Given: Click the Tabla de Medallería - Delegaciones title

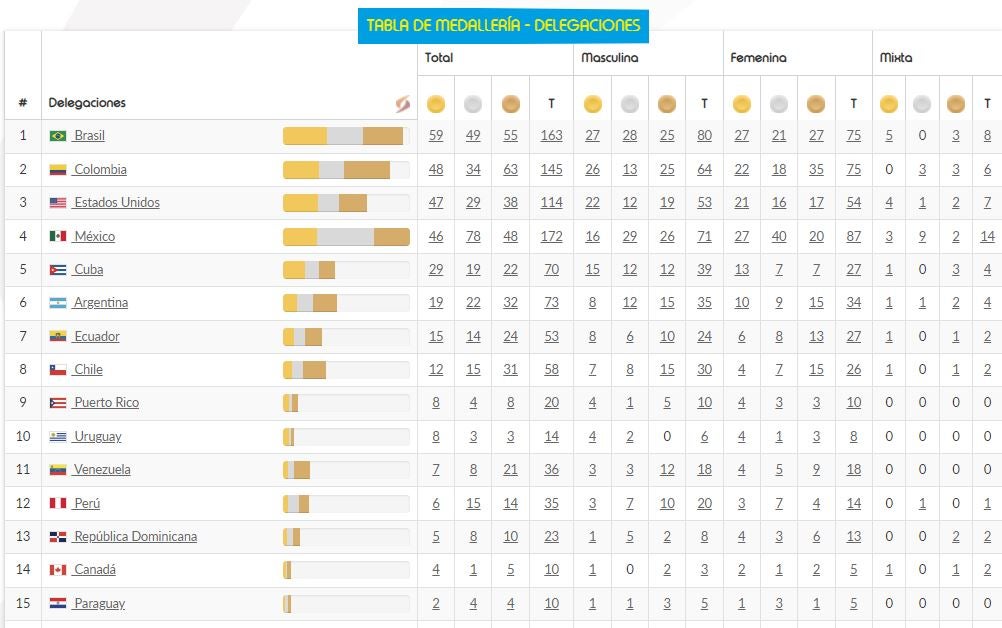Looking at the screenshot, I should tap(503, 26).
